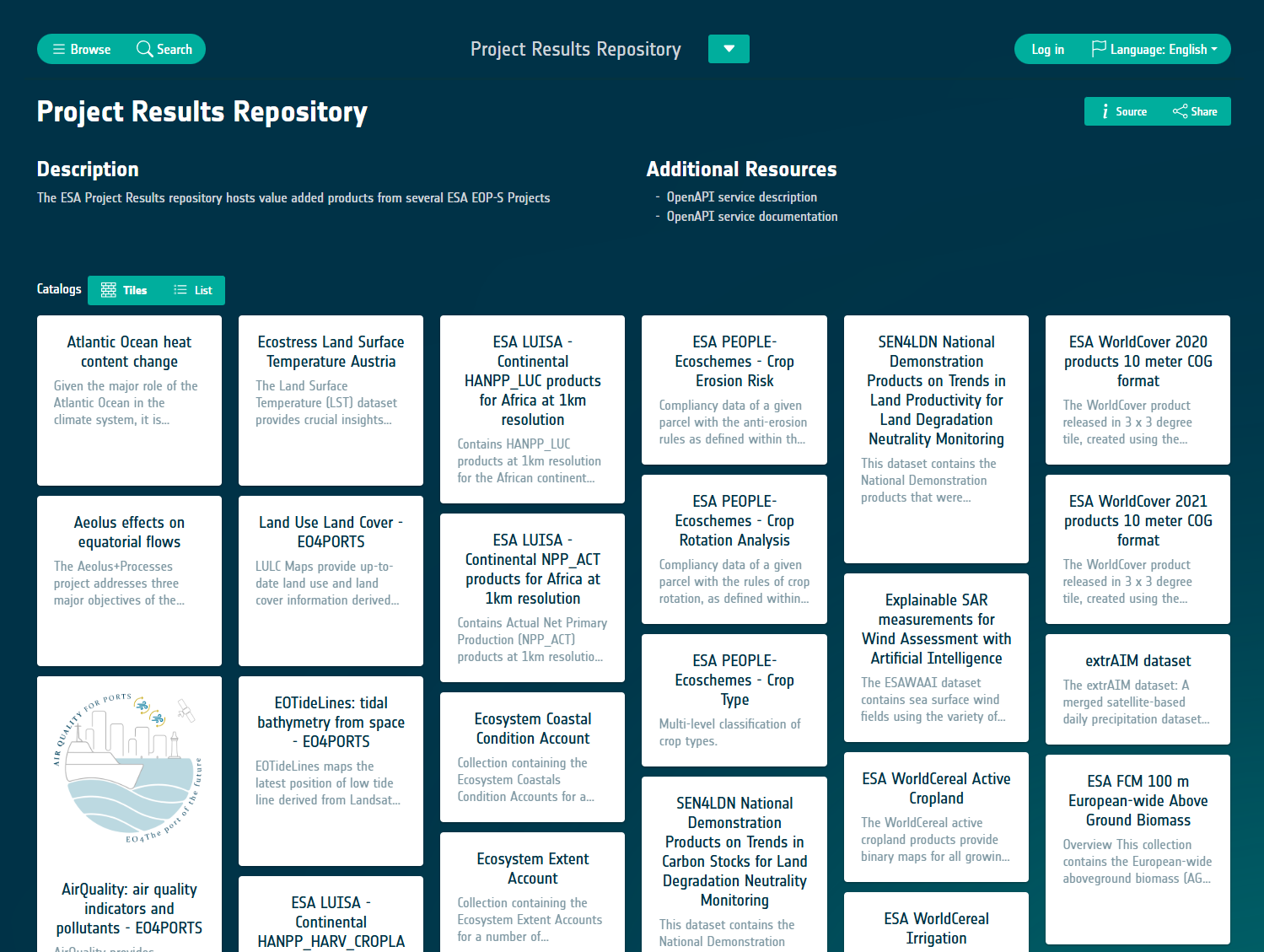Select the Ecosystem Coastal Condition Account tile
The image size is (1264, 952).
coord(532,729)
